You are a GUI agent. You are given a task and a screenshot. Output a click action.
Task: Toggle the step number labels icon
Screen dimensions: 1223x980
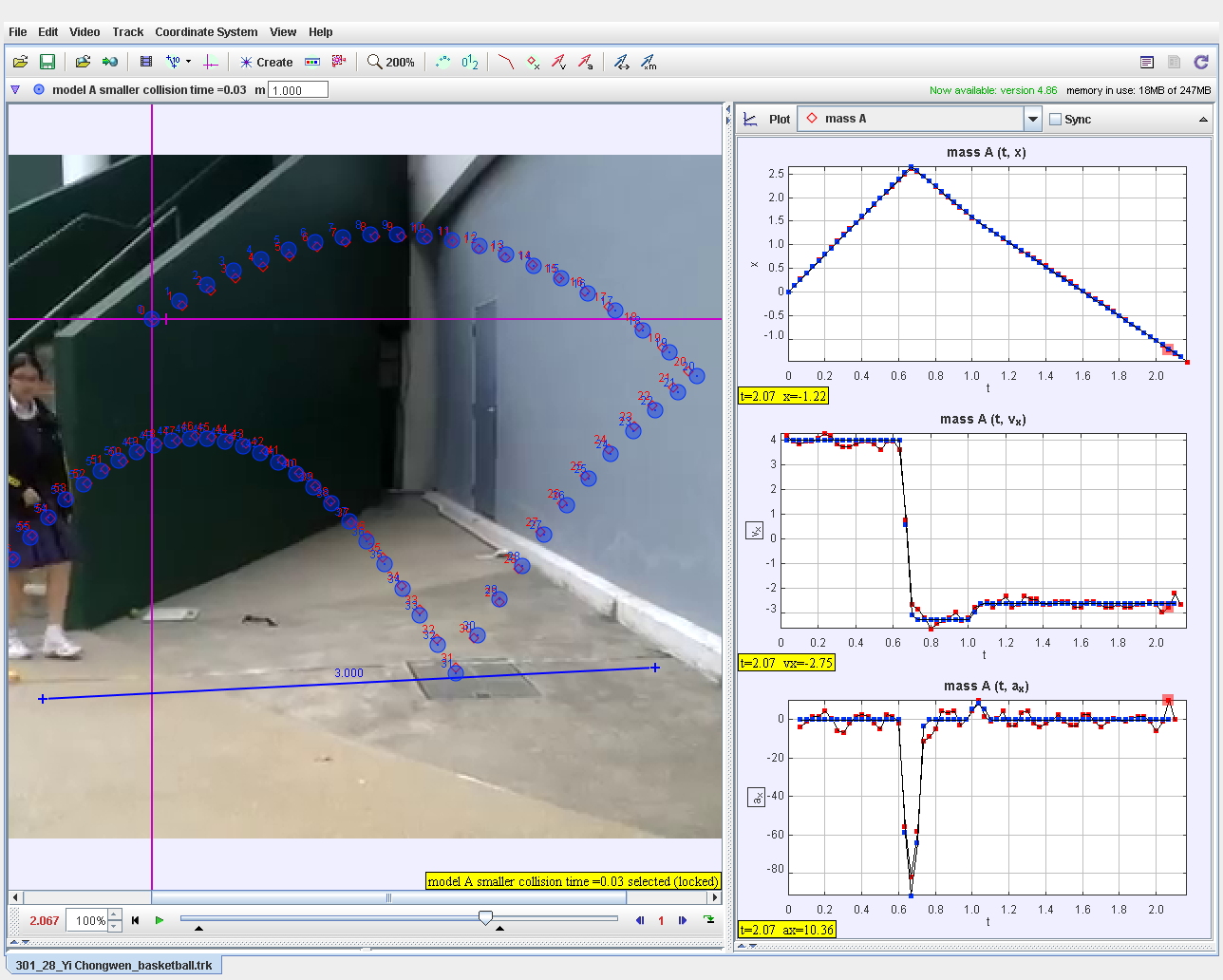click(470, 62)
